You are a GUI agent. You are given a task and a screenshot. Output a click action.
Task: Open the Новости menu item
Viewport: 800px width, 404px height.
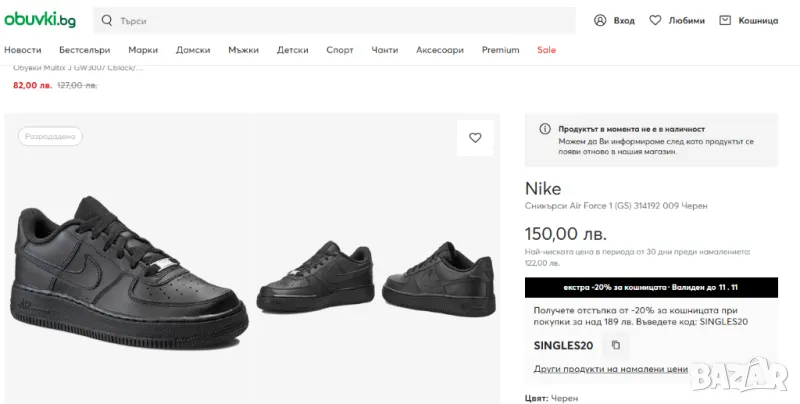[23, 50]
